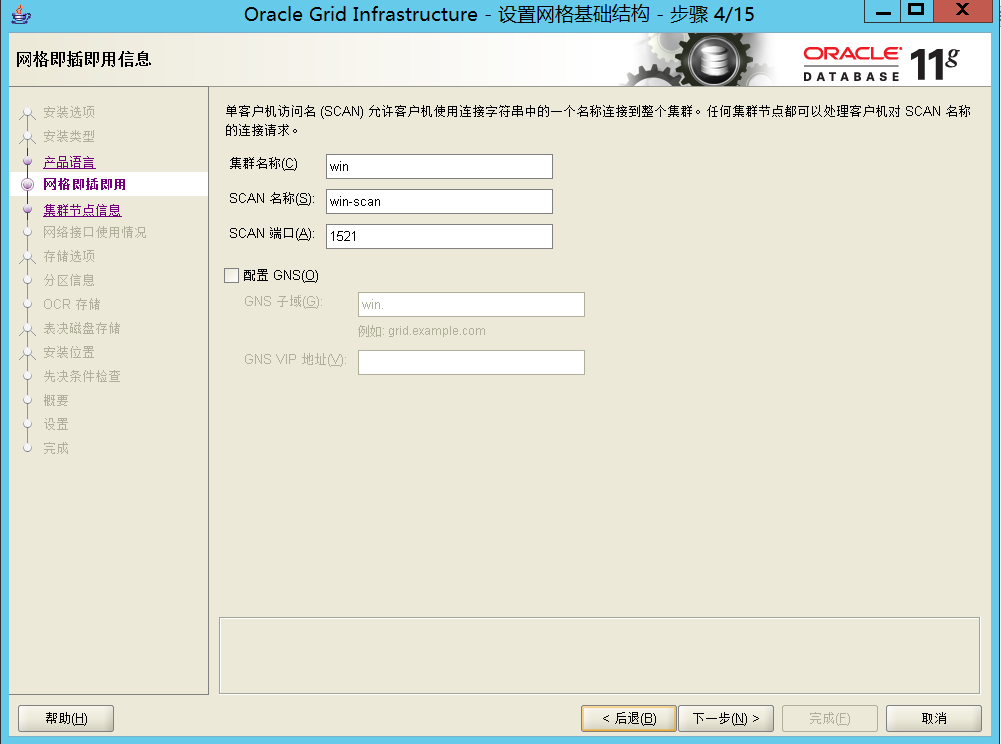The width and height of the screenshot is (1001, 744).
Task: Focus the SCAN 名称 text field
Action: (x=439, y=202)
